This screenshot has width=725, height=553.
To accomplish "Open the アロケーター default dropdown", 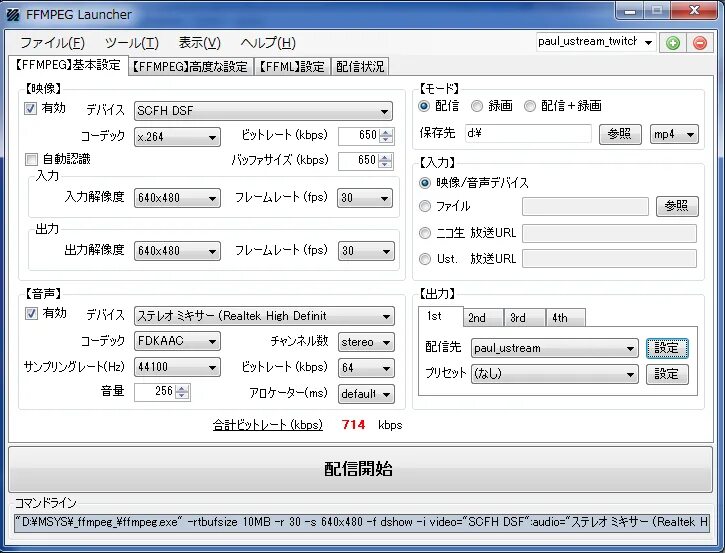I will click(366, 394).
